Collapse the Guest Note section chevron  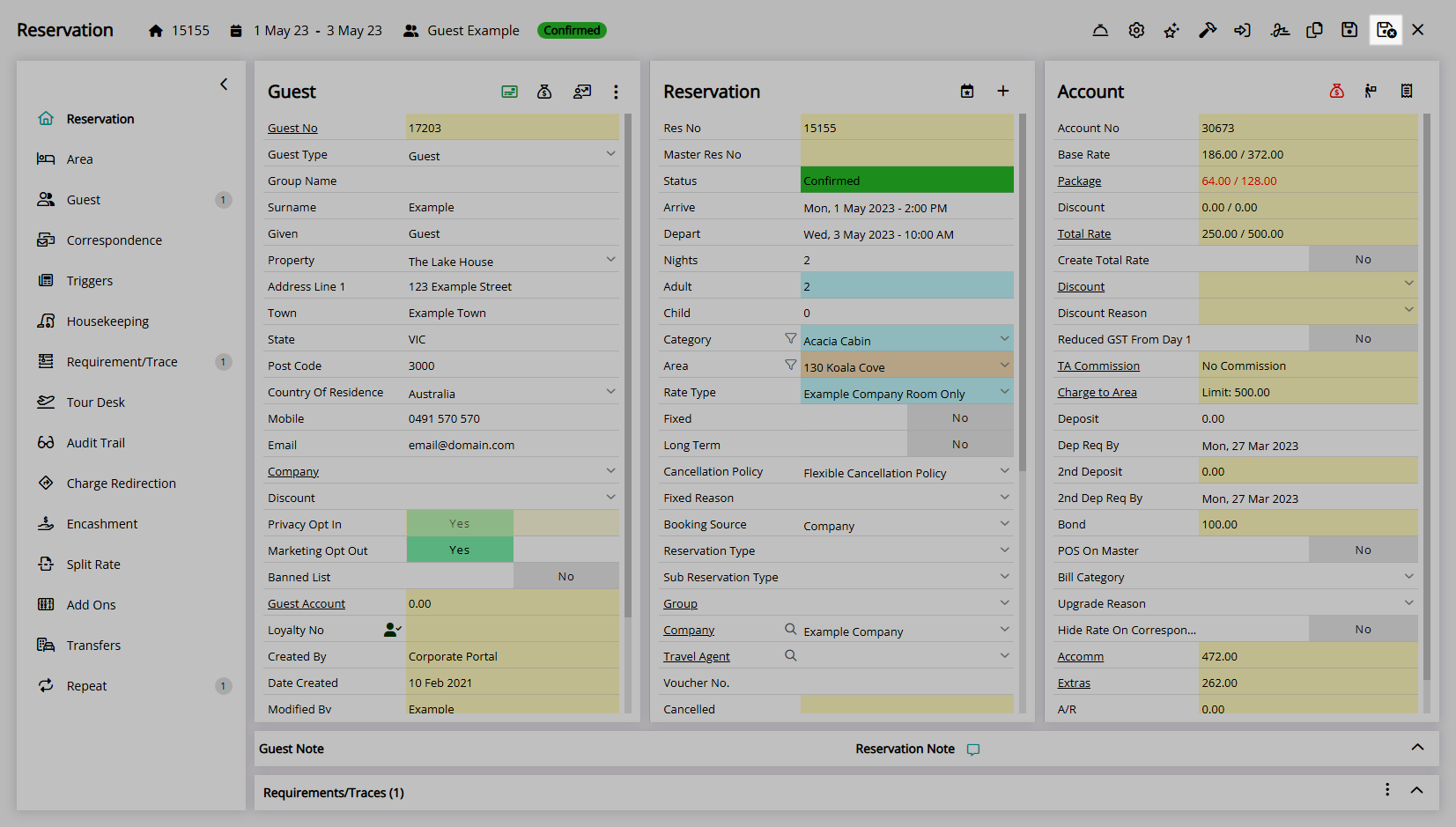1417,747
